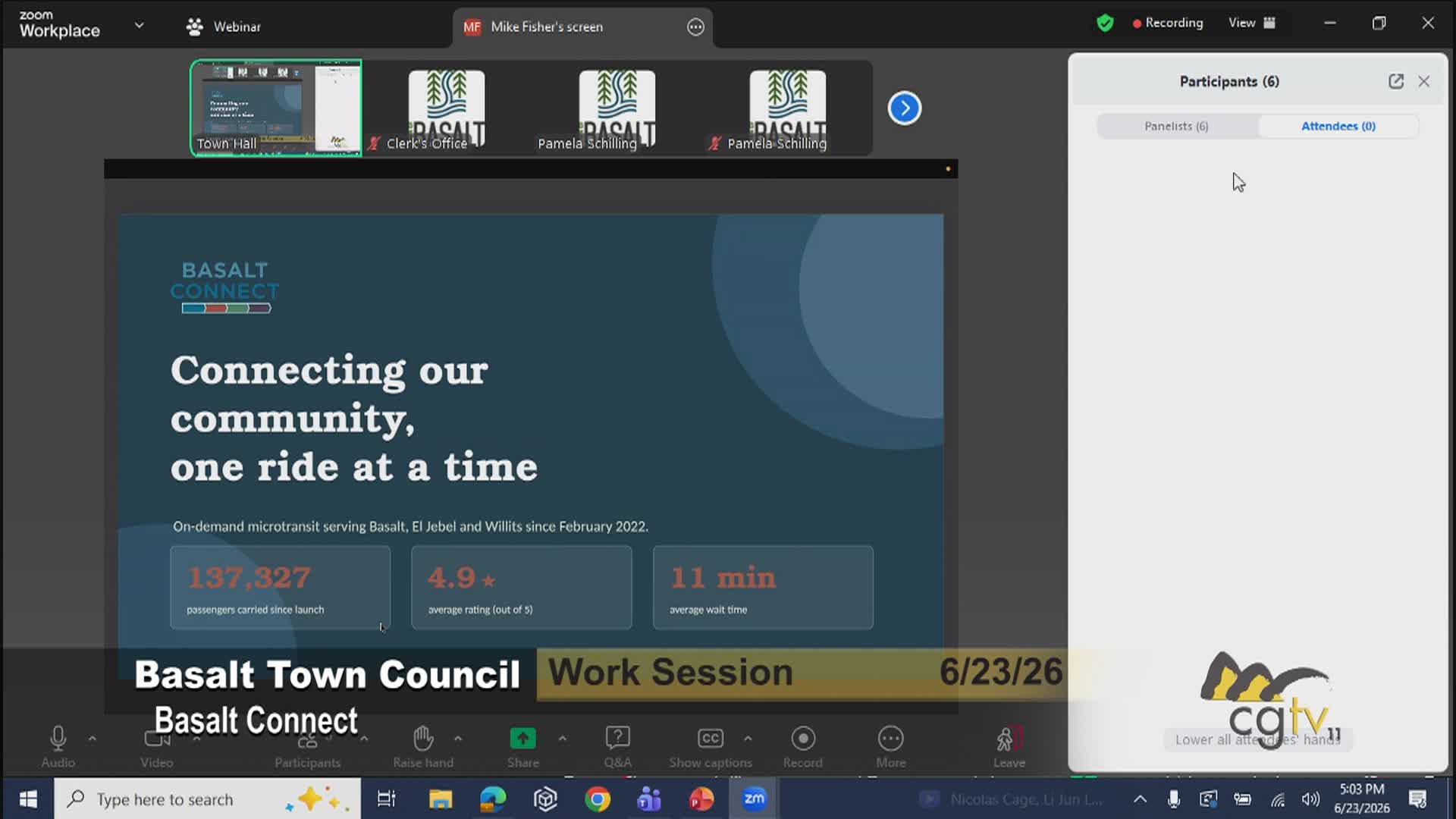This screenshot has width=1456, height=819.
Task: Open the Q&A panel
Action: pyautogui.click(x=617, y=747)
